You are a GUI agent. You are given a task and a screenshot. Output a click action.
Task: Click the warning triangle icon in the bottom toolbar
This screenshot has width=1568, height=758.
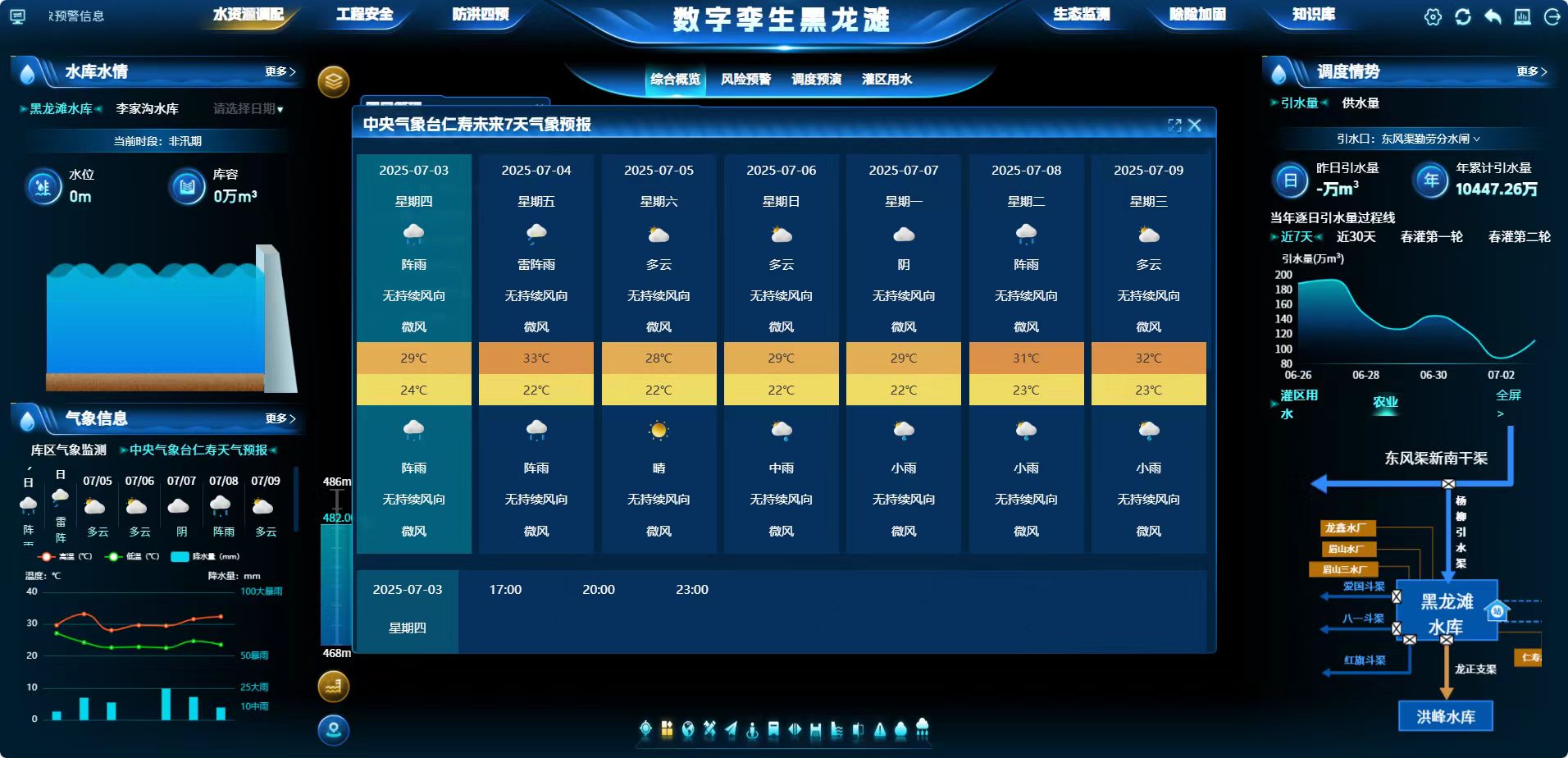[x=880, y=728]
